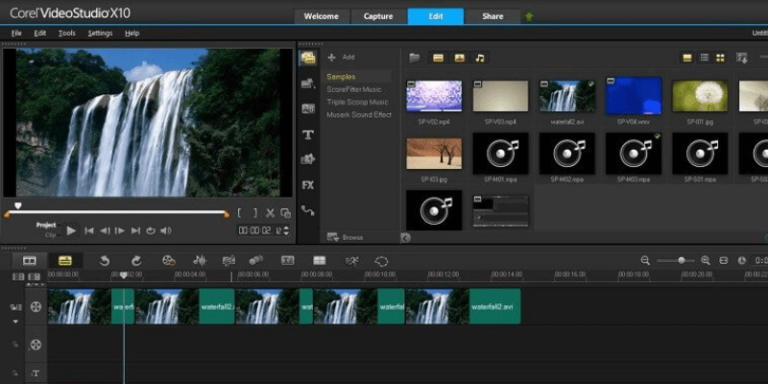Collapse library panel with the left chevron
Image resolution: width=768 pixels, height=384 pixels.
[x=406, y=238]
